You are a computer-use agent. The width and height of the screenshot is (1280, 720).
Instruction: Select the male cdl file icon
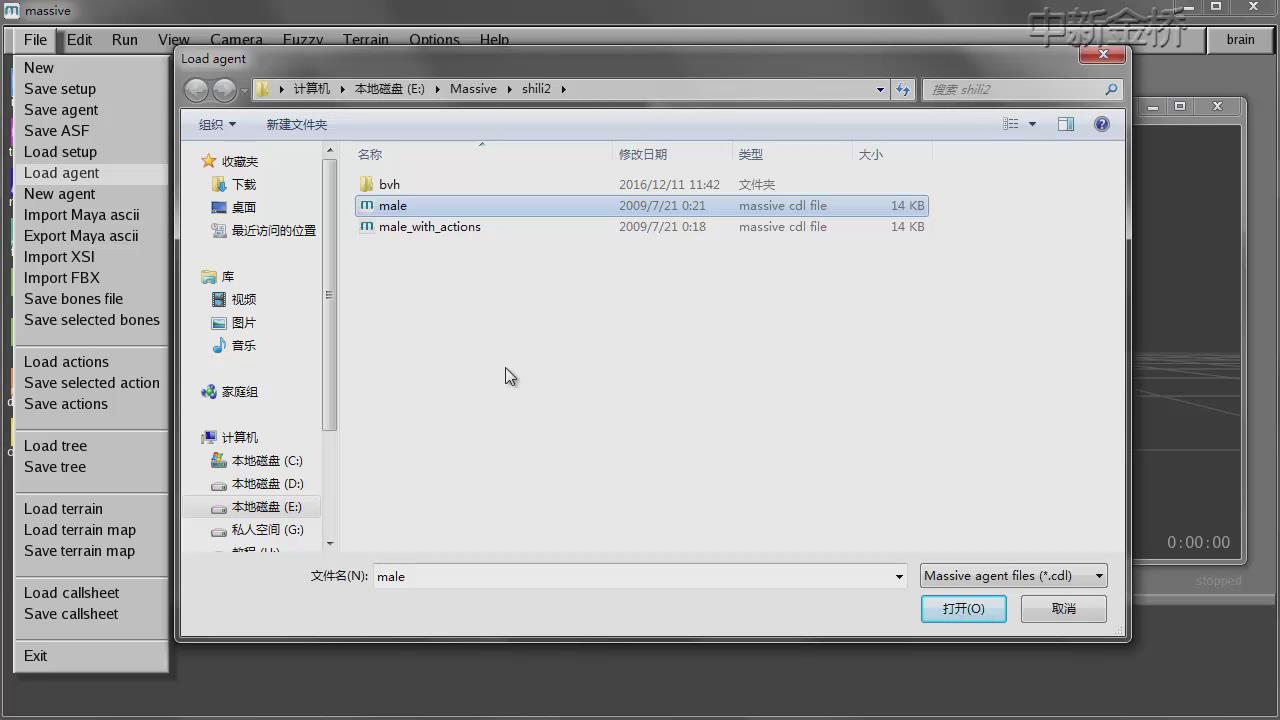(367, 205)
